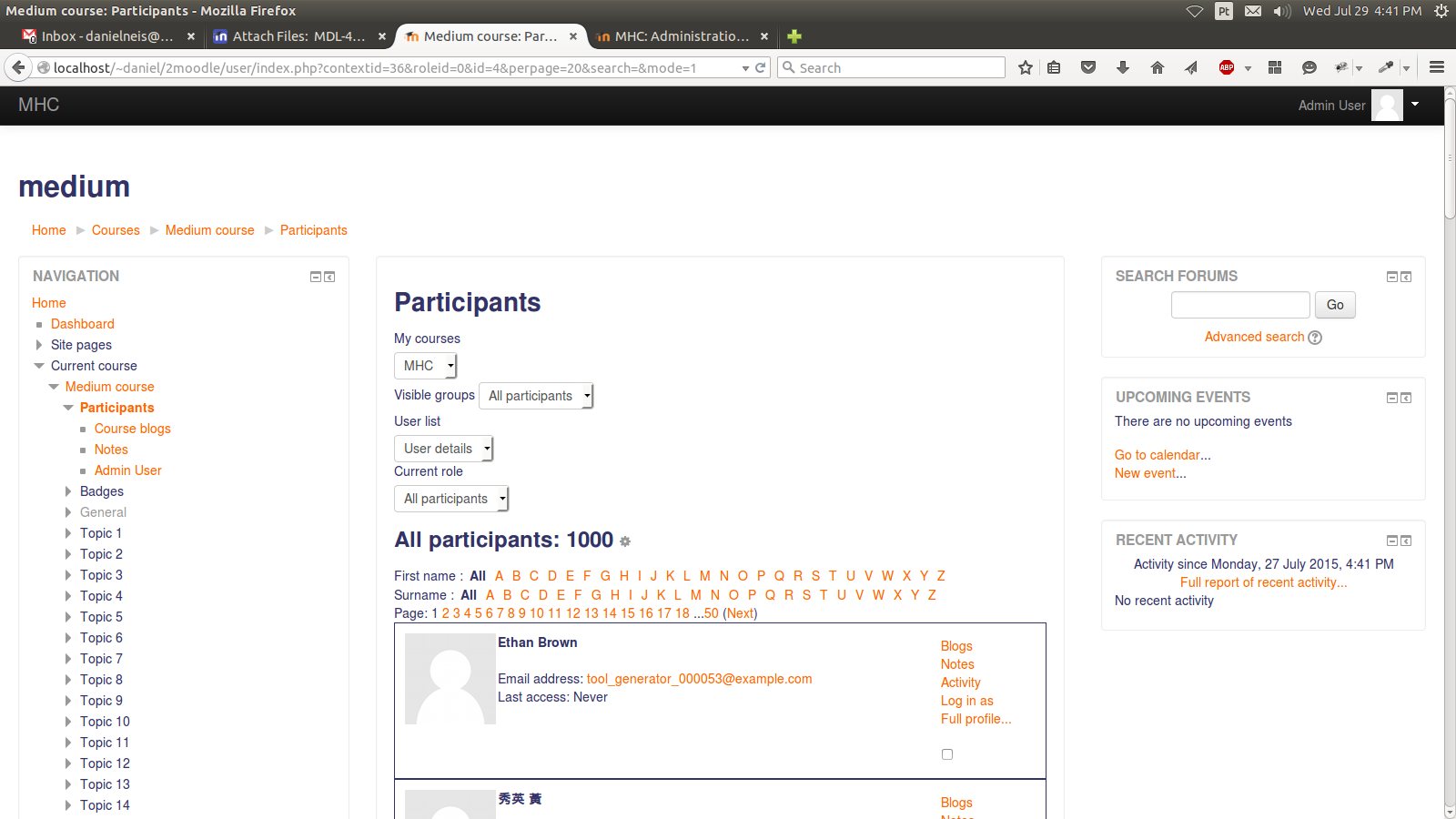Open the Firefox hamburger menu
Viewport: 1456px width, 819px height.
pos(1437,67)
